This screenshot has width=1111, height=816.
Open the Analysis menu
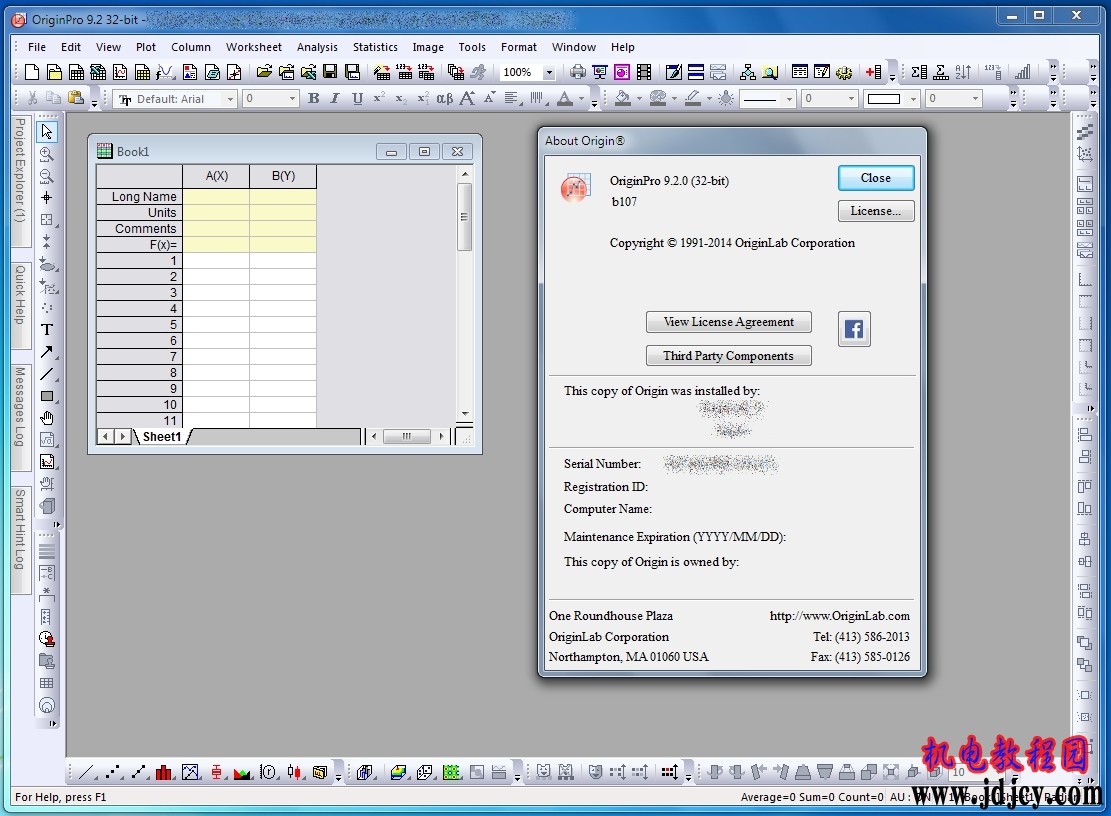(317, 47)
